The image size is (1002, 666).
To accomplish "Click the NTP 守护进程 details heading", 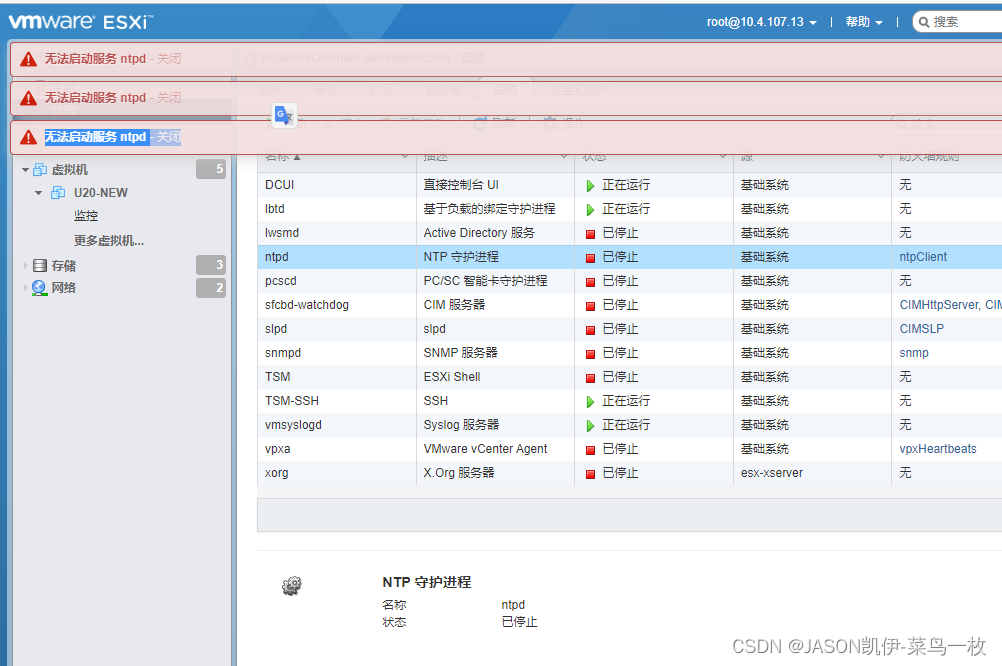I will [x=427, y=582].
